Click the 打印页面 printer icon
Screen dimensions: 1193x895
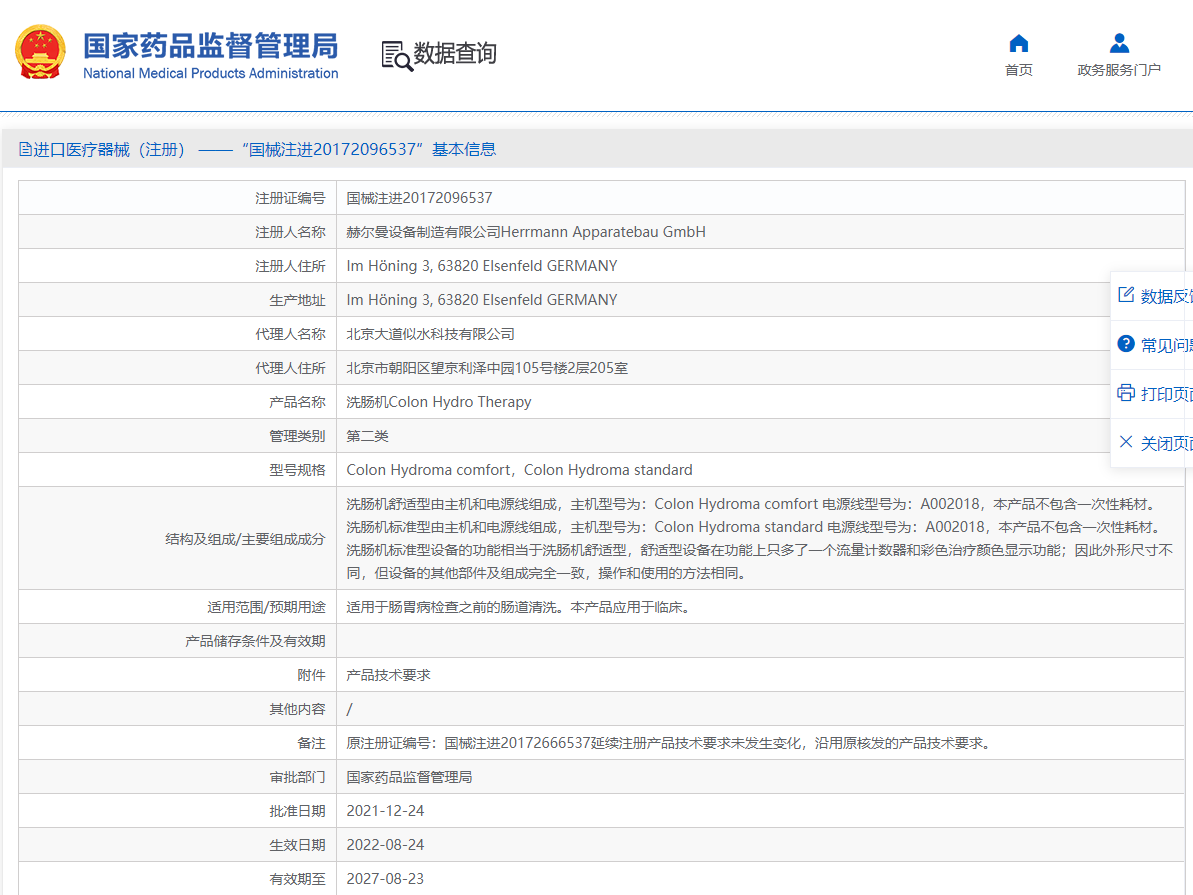(1126, 393)
